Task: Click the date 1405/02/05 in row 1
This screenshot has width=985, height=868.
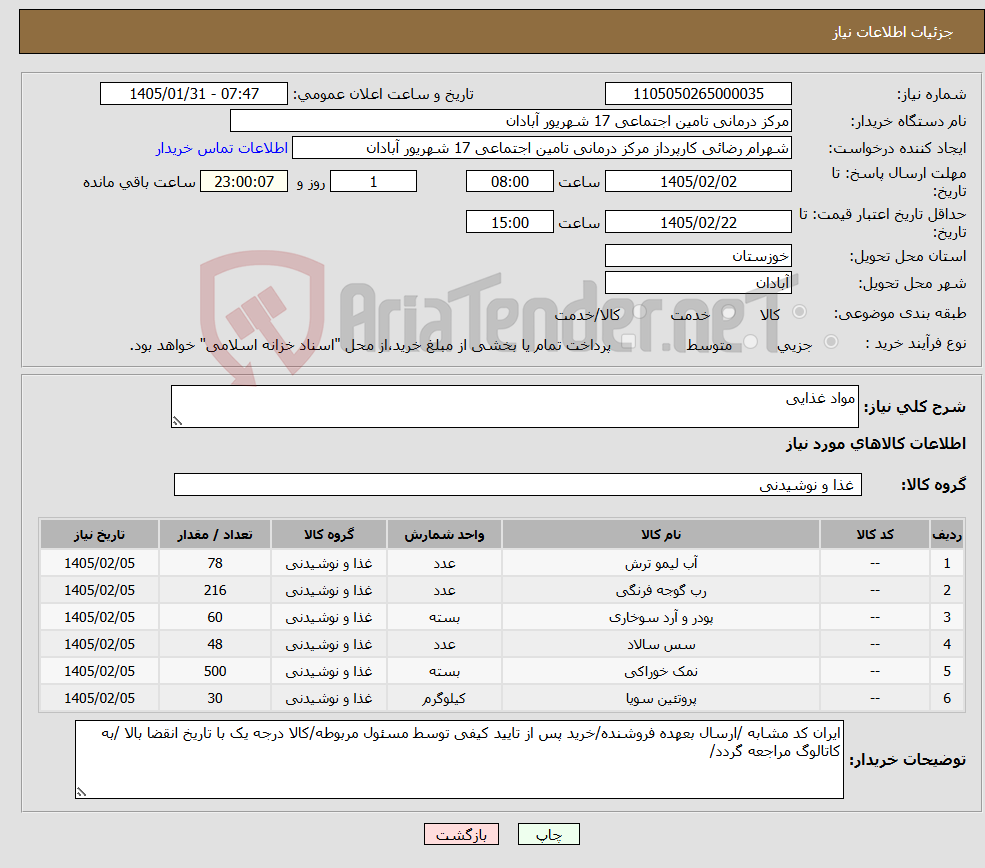Action: click(99, 563)
